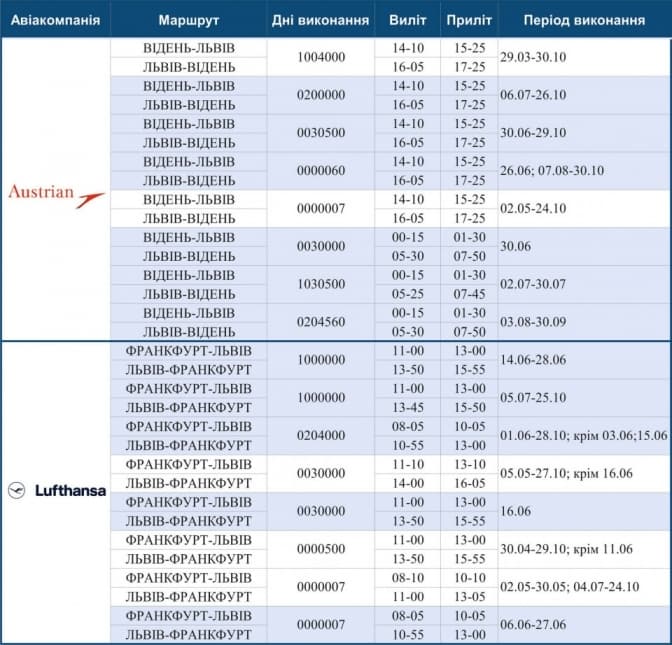The height and width of the screenshot is (645, 672).
Task: Click days cell with value 1030500
Action: click(x=321, y=284)
